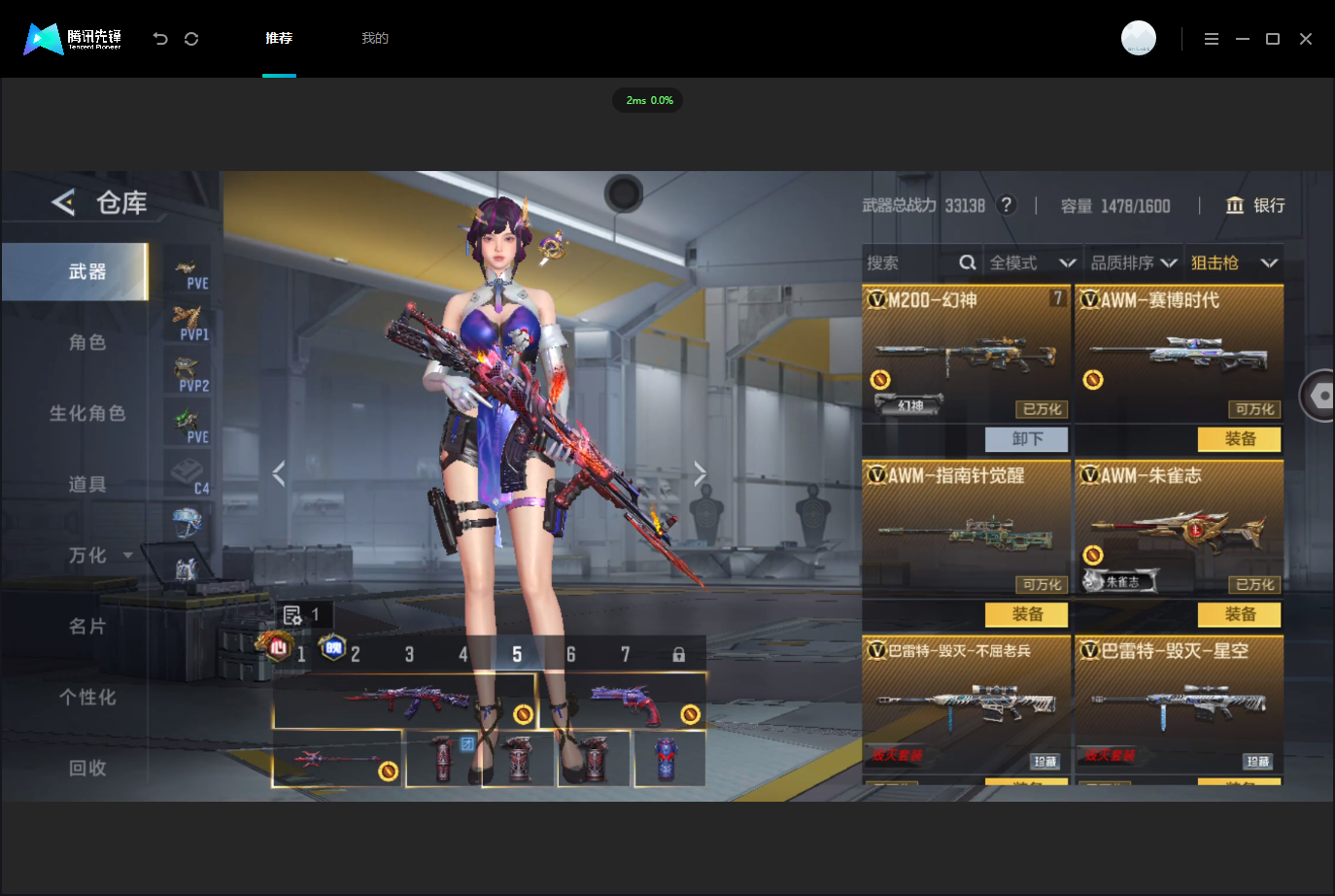
Task: Rotate character with the left arrow
Action: [279, 473]
